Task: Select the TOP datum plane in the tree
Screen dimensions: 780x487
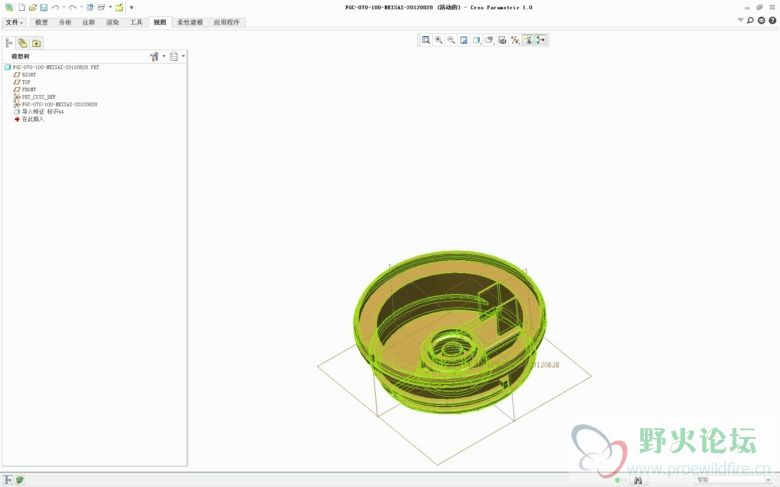Action: pos(22,82)
